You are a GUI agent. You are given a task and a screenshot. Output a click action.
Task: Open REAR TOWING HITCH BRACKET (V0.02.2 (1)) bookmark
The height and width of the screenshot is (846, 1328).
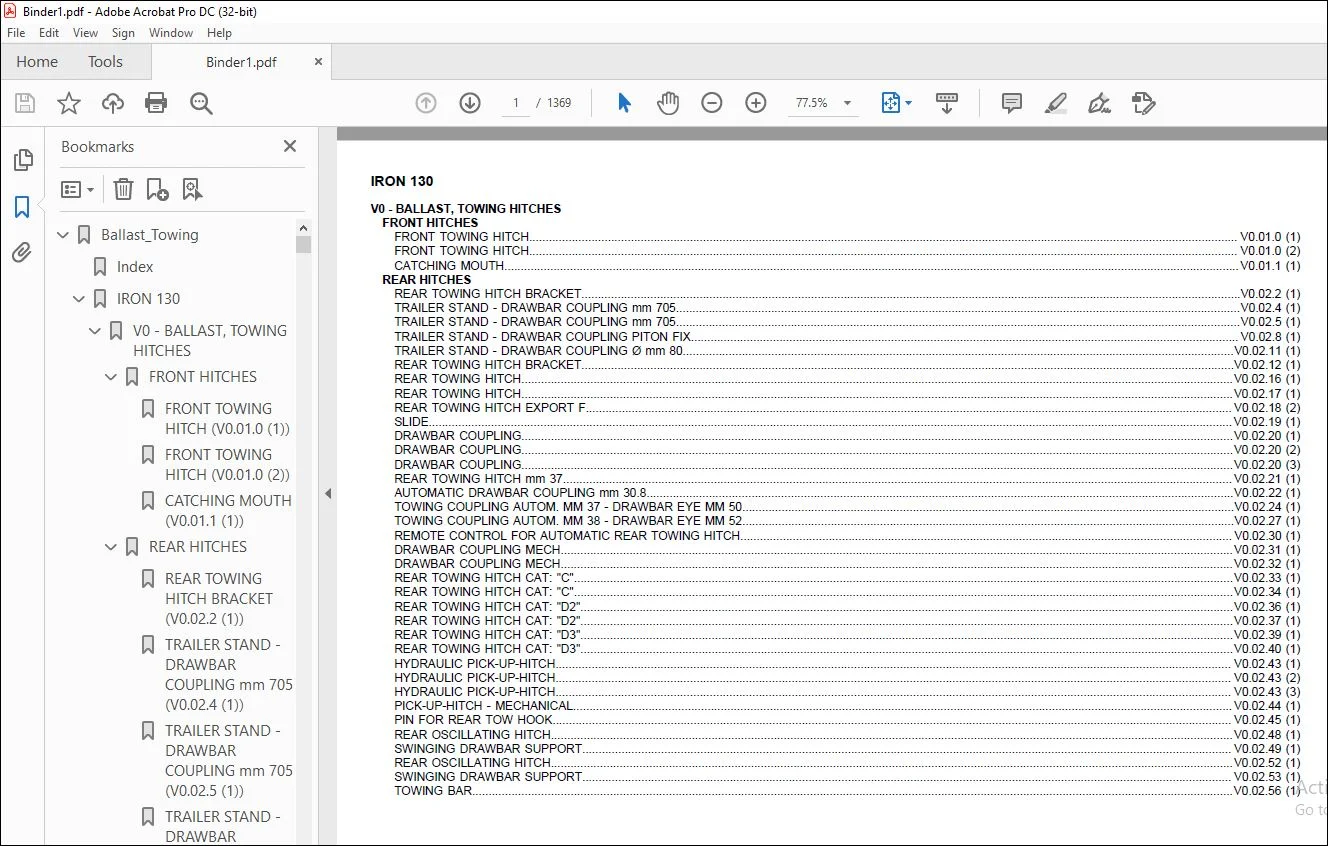click(x=219, y=599)
